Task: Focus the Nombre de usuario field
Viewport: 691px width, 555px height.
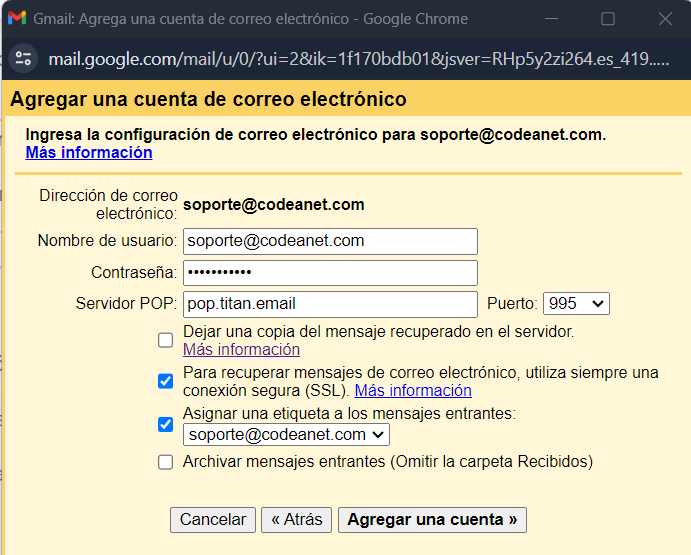Action: tap(330, 241)
